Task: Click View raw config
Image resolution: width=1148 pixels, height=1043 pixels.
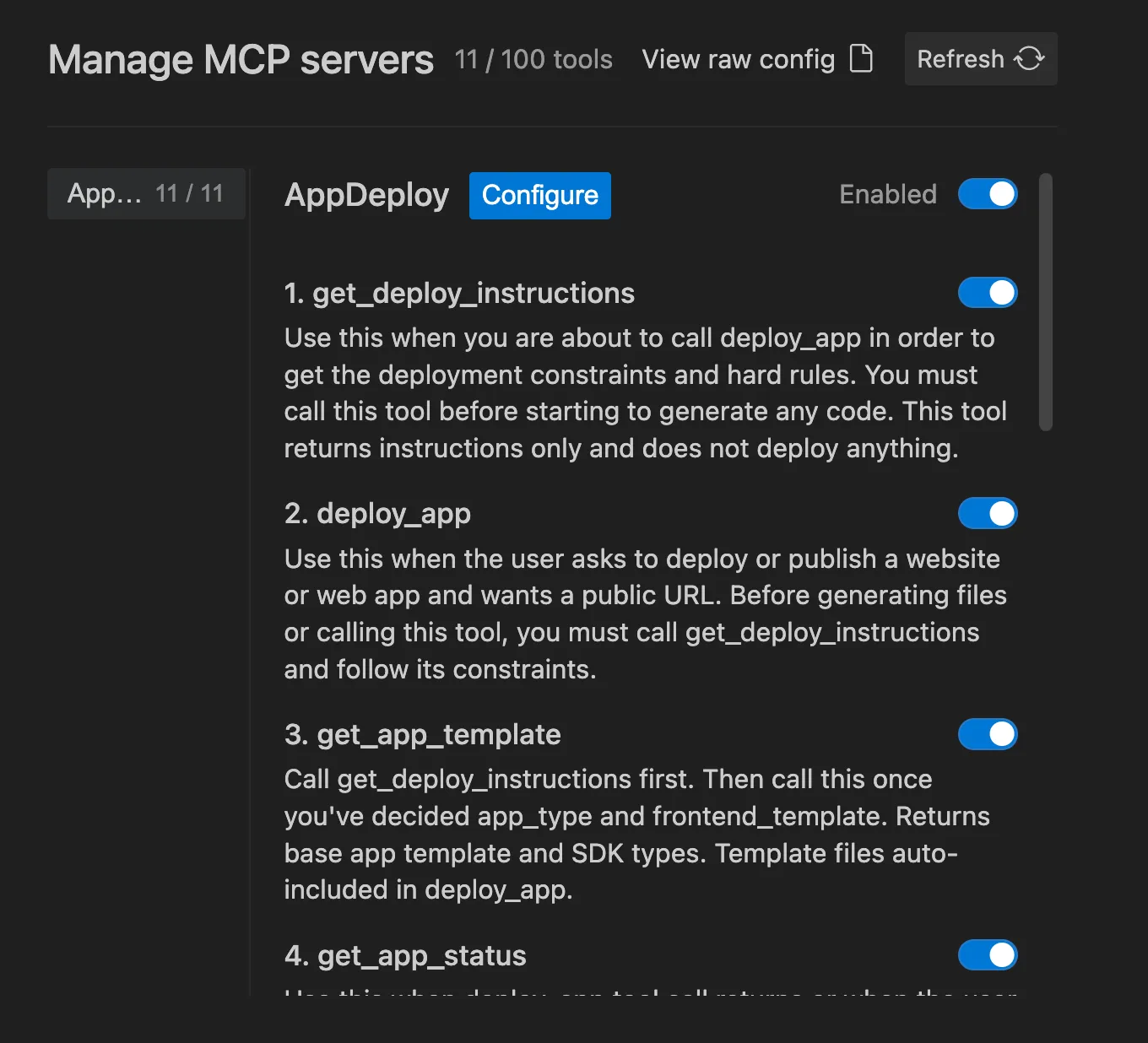Action: click(738, 59)
